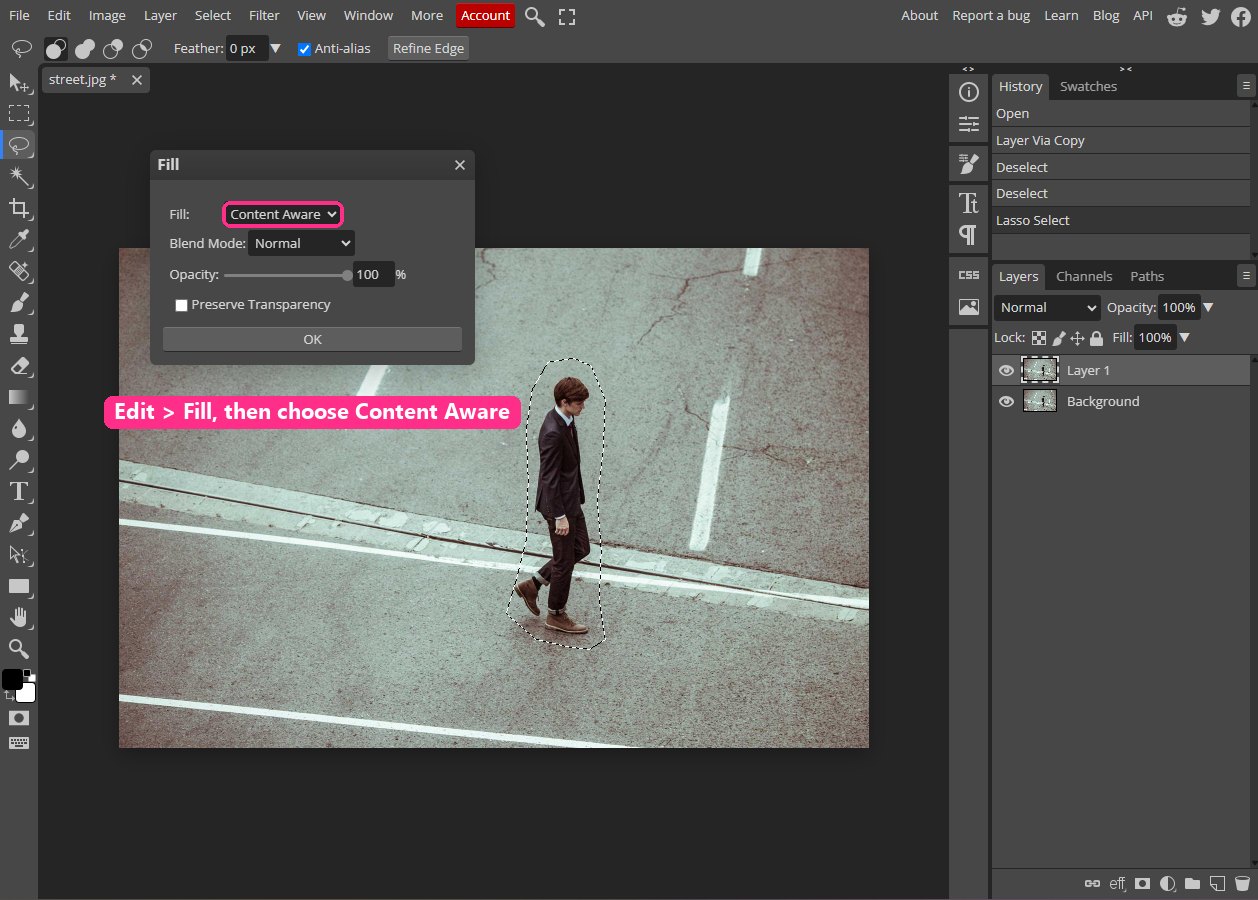1258x900 pixels.
Task: Set selection mode to Subtract
Action: [x=113, y=49]
